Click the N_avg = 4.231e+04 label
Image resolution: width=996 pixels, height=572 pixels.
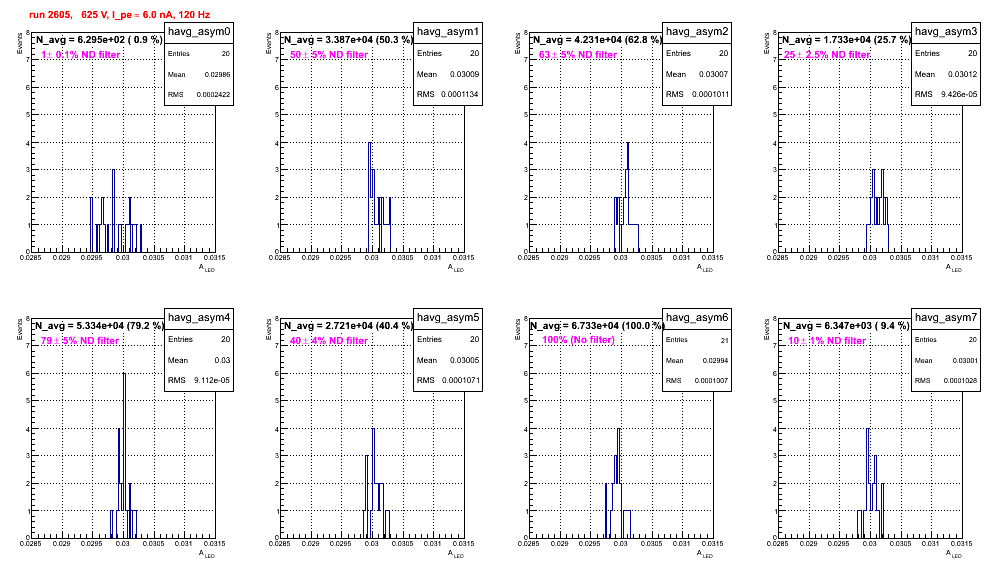(x=597, y=40)
